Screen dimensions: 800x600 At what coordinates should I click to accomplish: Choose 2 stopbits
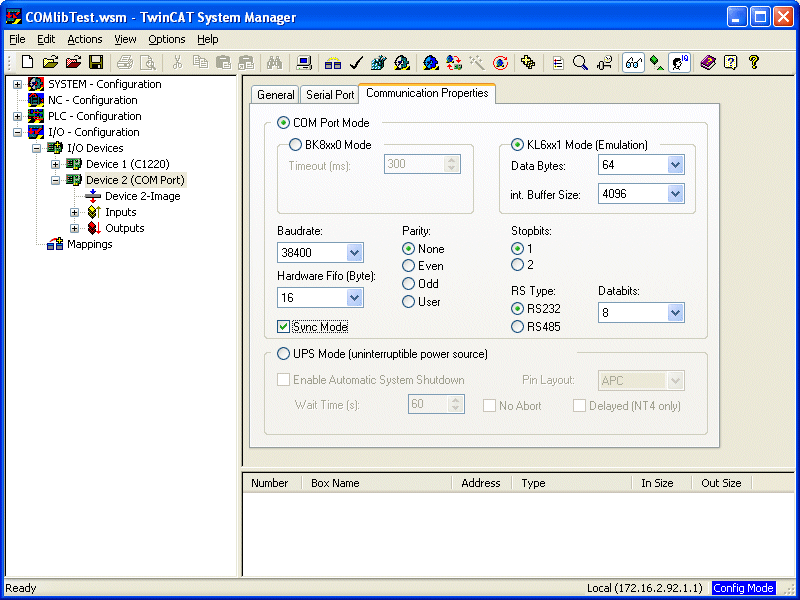pyautogui.click(x=517, y=265)
